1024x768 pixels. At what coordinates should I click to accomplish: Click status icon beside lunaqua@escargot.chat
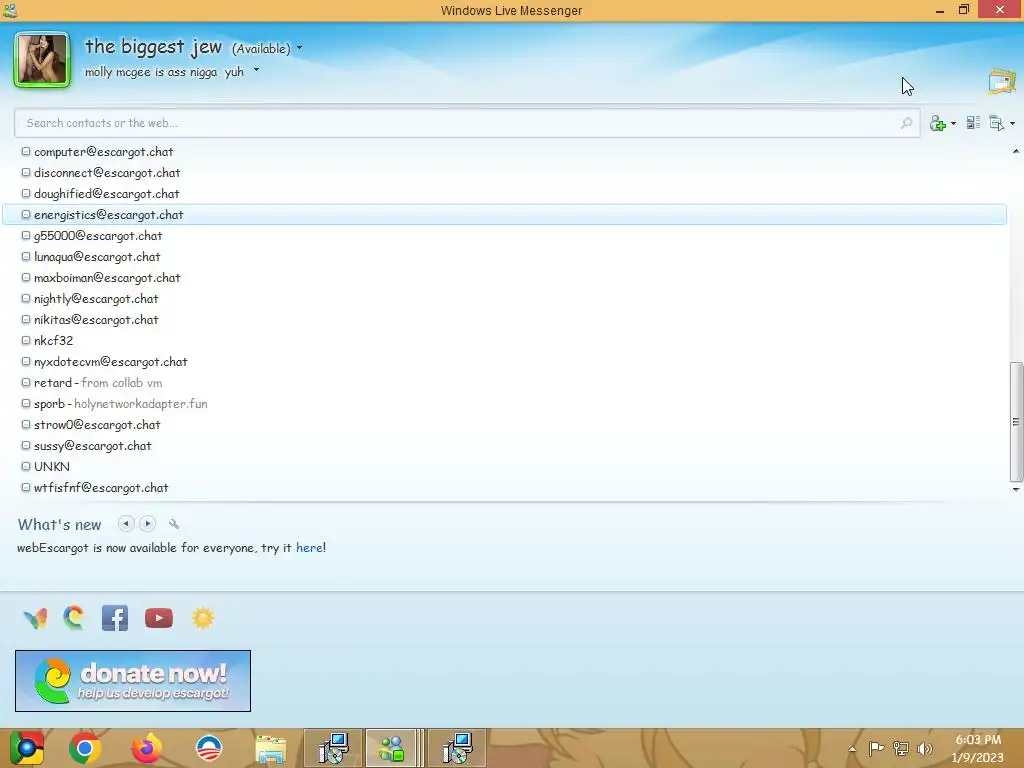click(25, 256)
